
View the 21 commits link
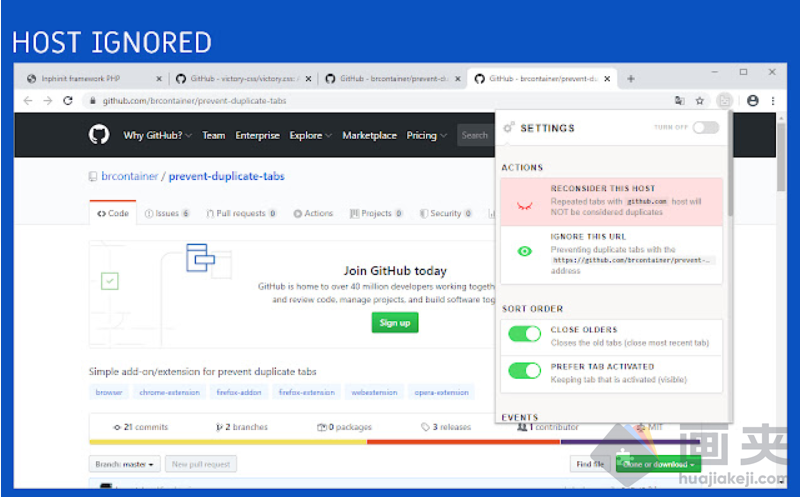click(141, 427)
